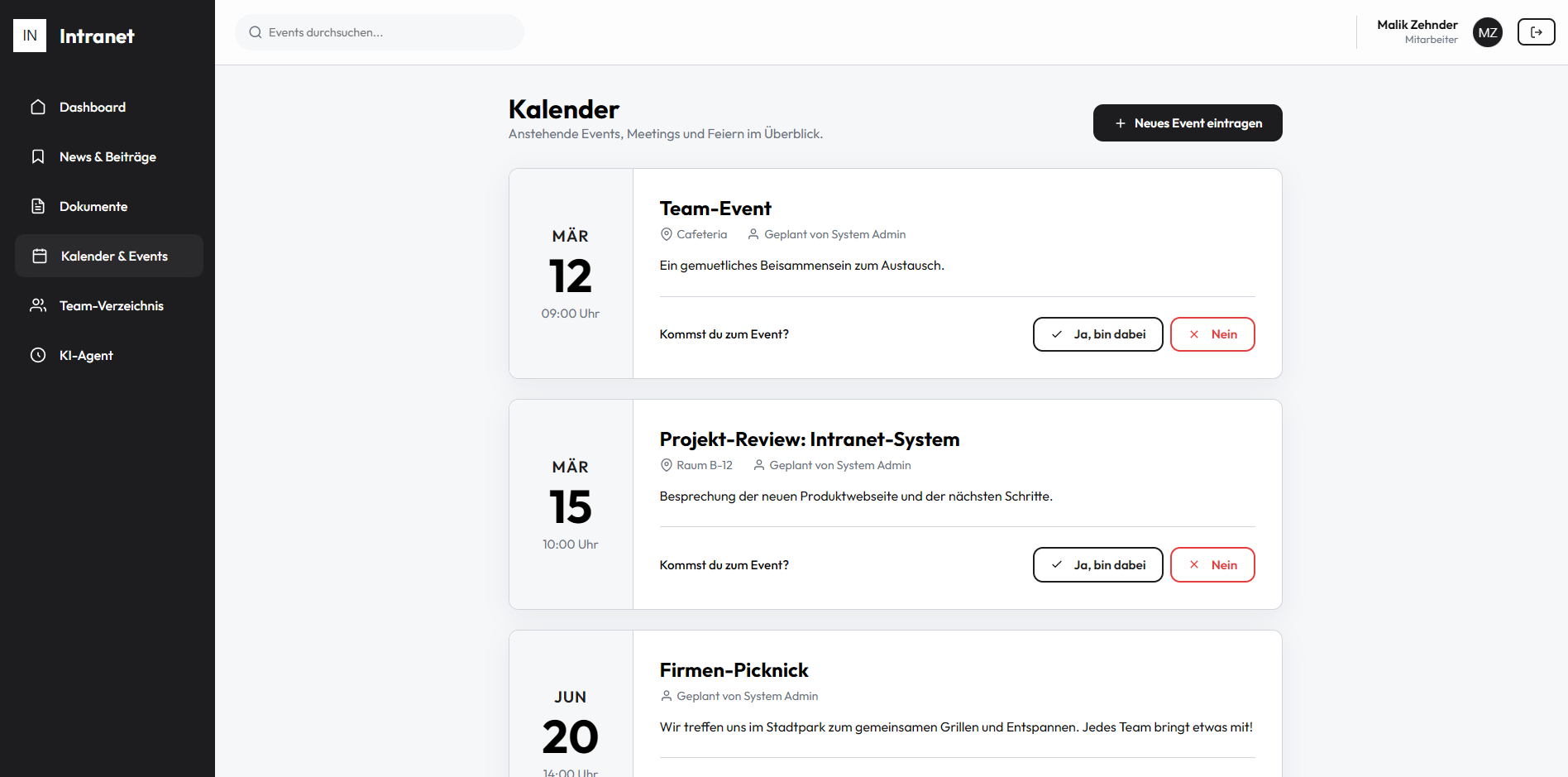The image size is (1568, 777).
Task: Go to the Team-Verzeichnis page
Action: point(112,306)
